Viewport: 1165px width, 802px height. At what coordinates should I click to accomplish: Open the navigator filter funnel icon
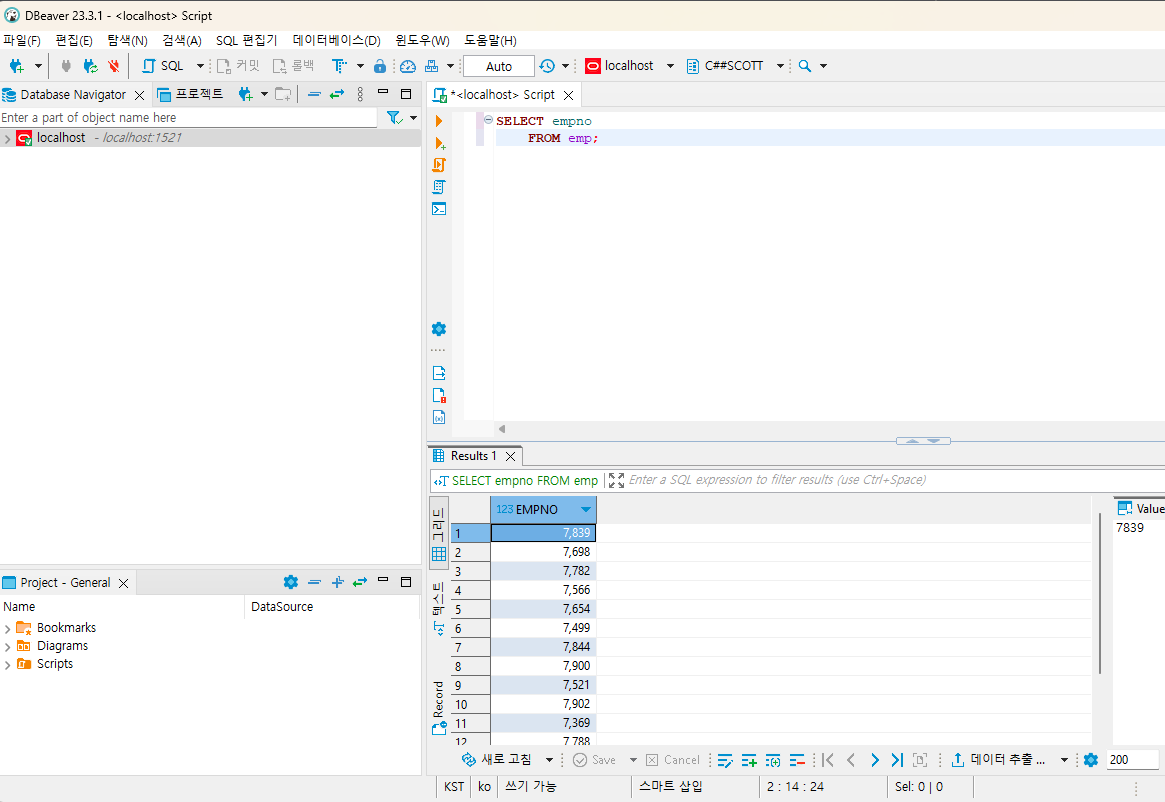(395, 117)
